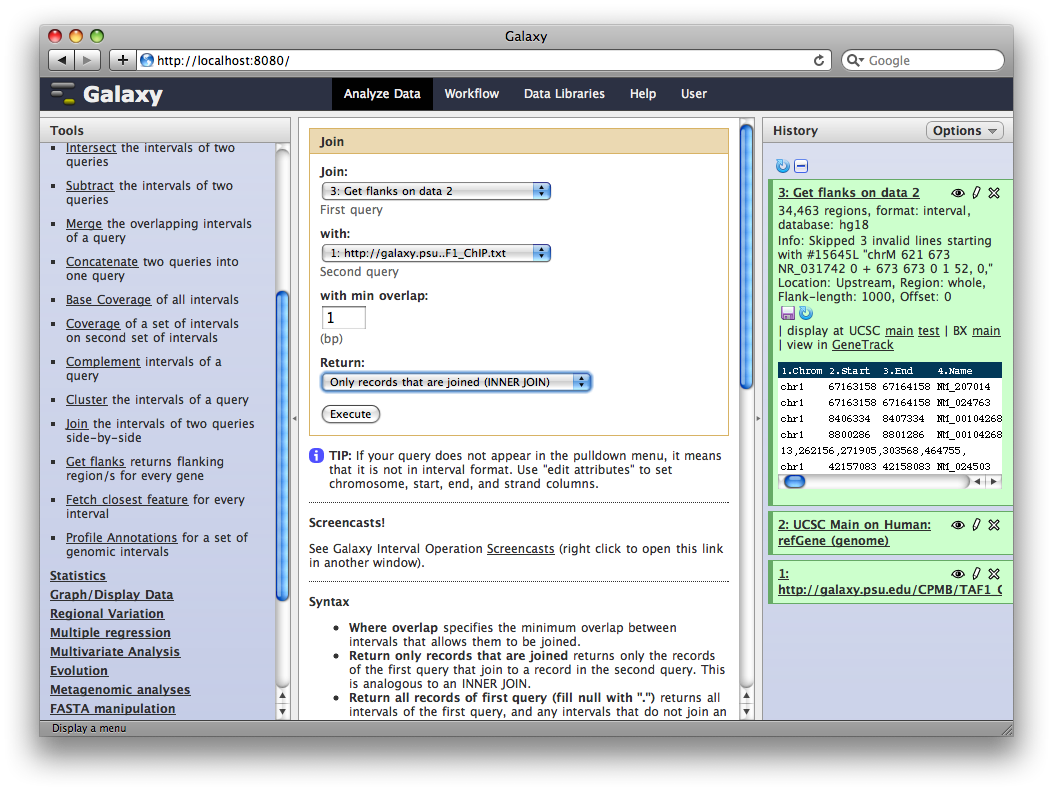The width and height of the screenshot is (1053, 791).
Task: Open the Merge tool link
Action: tap(84, 224)
